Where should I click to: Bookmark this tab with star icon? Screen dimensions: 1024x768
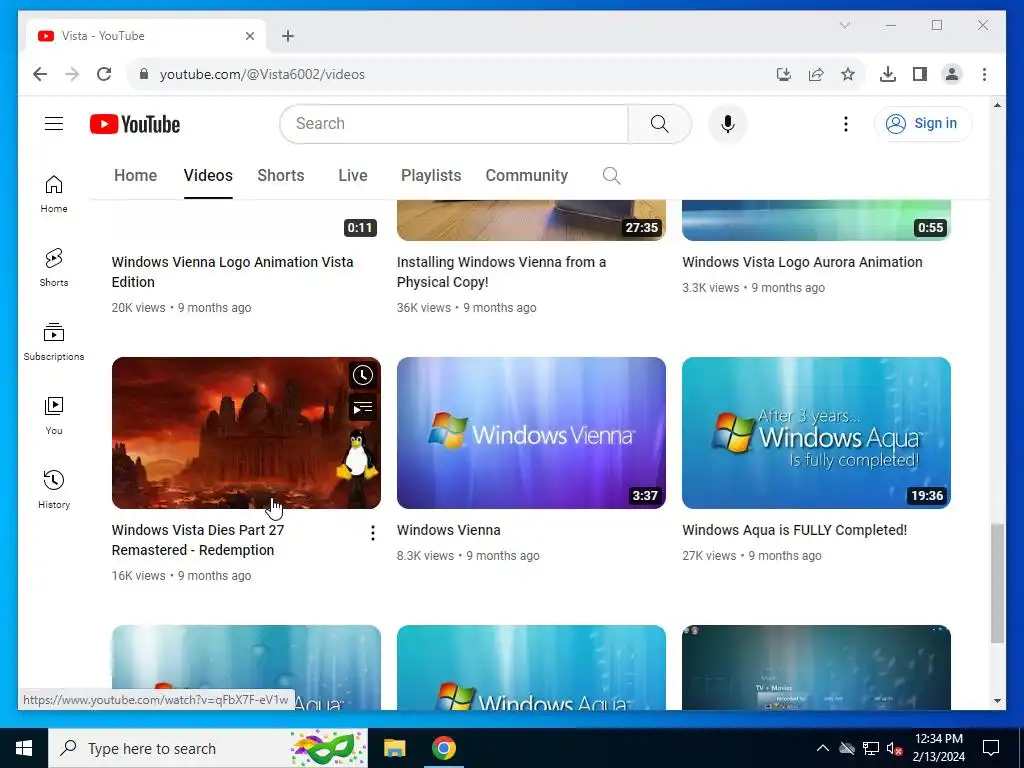click(848, 74)
